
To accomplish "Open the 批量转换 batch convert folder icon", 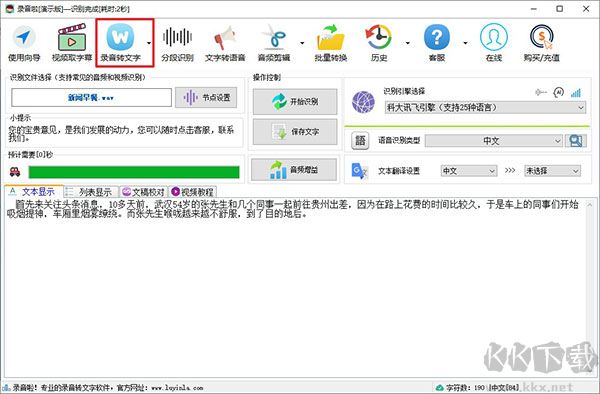I will pyautogui.click(x=331, y=43).
